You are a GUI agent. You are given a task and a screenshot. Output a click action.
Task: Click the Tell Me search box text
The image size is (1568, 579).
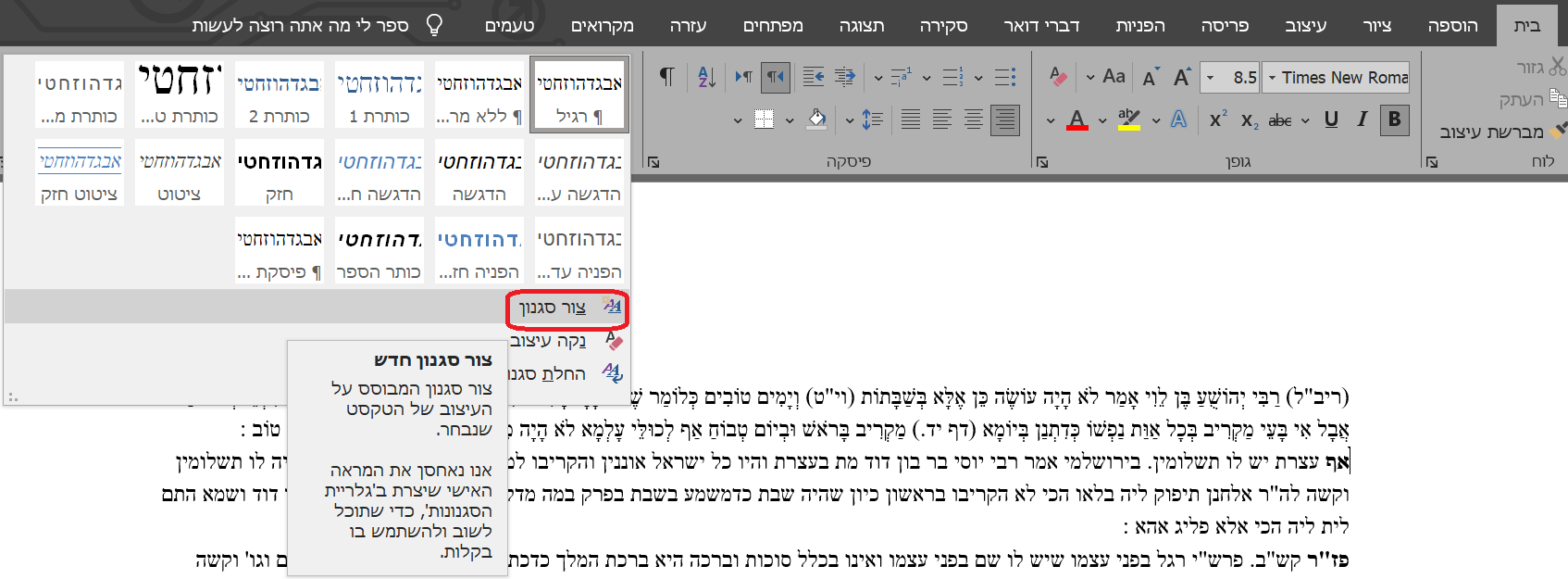[300, 25]
